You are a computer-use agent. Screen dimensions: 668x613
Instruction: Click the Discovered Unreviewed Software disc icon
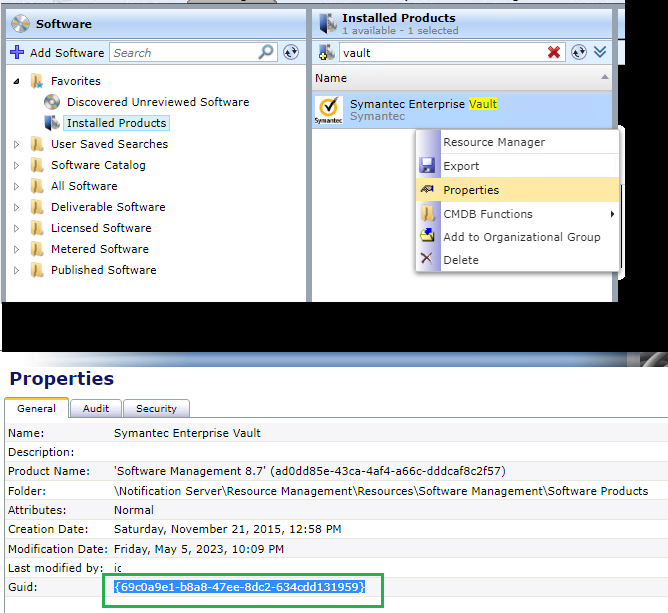[52, 102]
